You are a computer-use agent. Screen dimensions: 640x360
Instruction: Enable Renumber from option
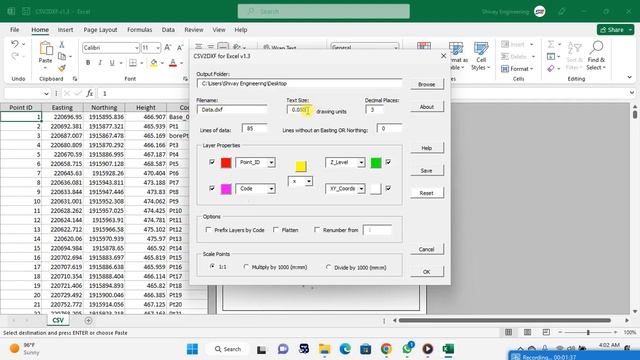pos(317,230)
